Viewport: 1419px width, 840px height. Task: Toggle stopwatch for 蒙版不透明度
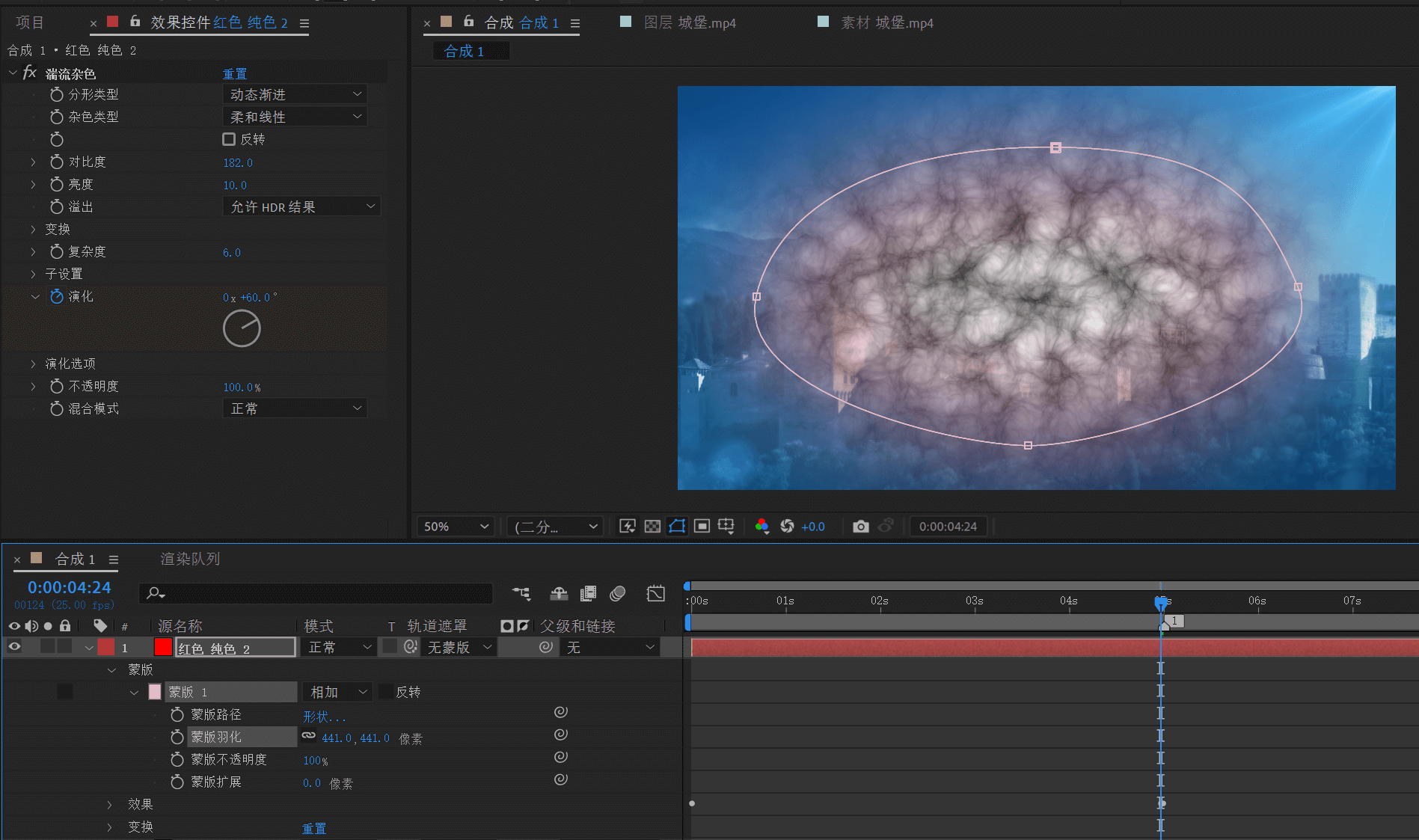point(177,759)
